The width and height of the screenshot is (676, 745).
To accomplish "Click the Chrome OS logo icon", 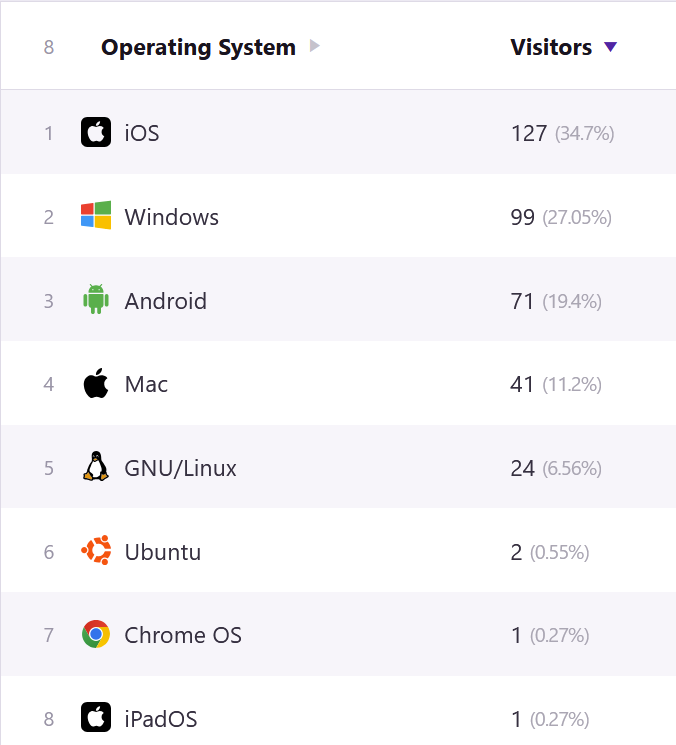I will click(96, 634).
